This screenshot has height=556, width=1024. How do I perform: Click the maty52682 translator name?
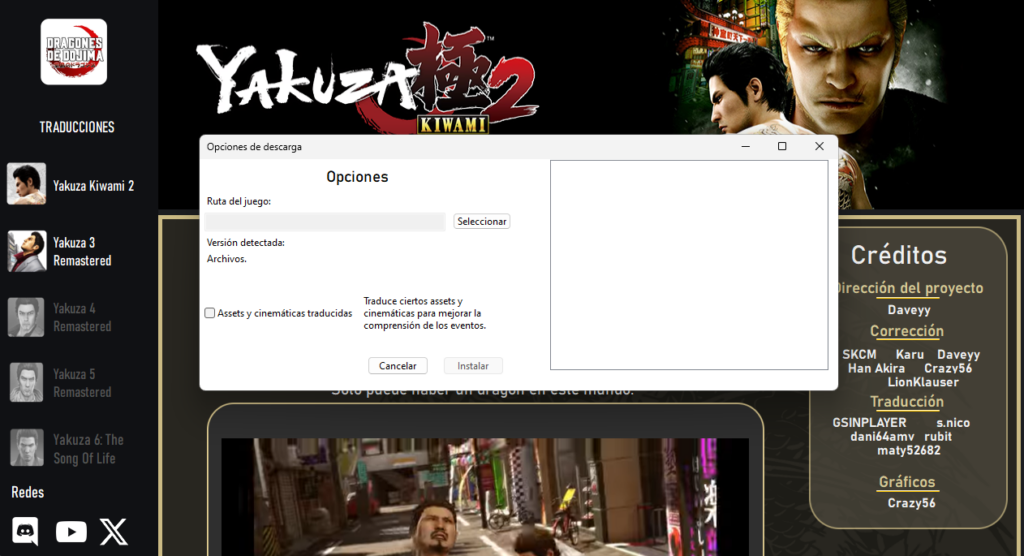[x=908, y=450]
